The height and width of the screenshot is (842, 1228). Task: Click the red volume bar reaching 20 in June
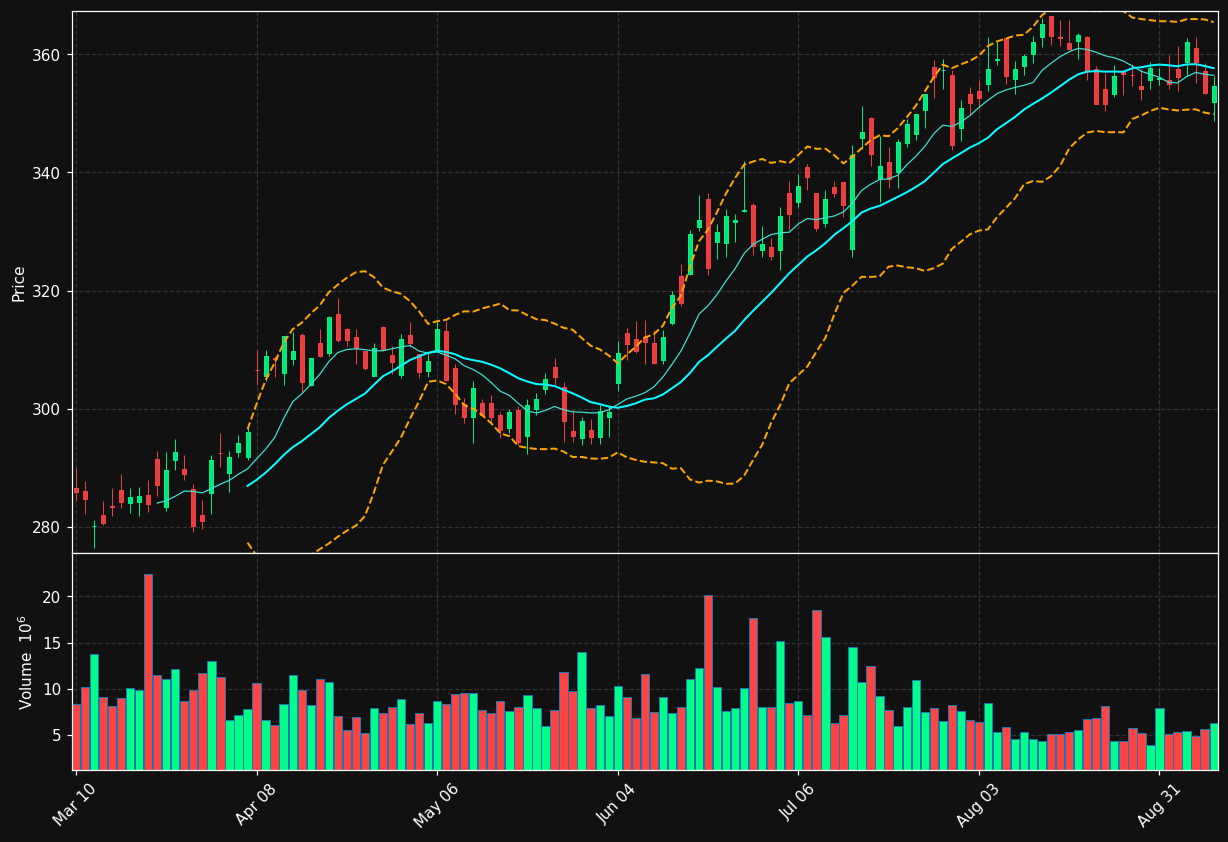(708, 683)
